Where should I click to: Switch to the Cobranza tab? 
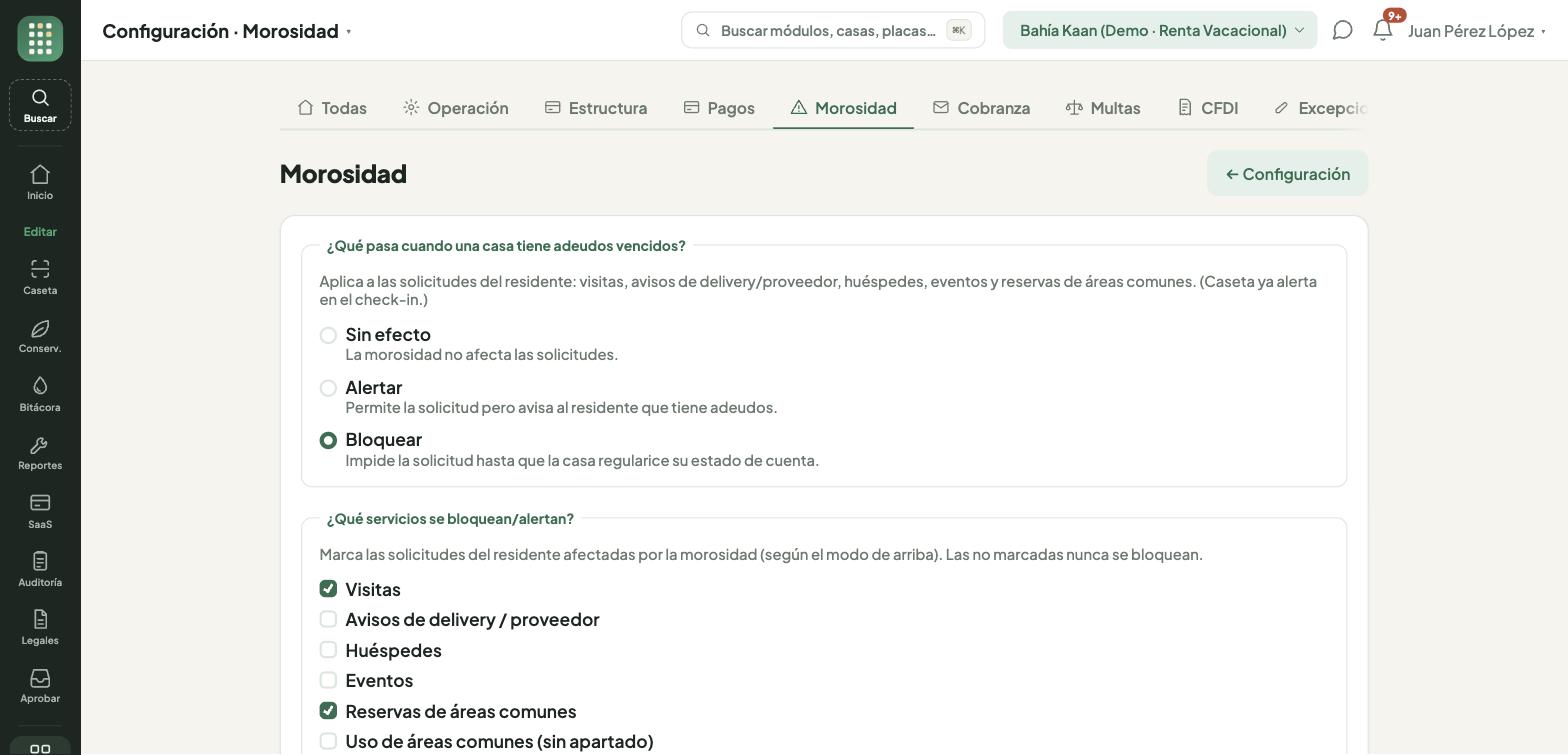coord(981,108)
